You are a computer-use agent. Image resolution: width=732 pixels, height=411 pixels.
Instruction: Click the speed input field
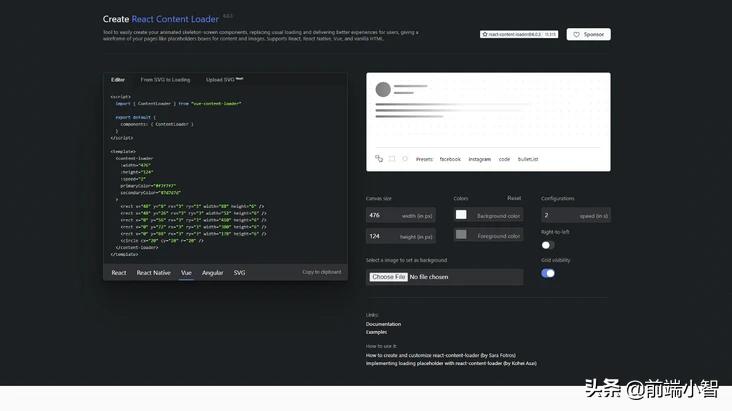point(576,215)
